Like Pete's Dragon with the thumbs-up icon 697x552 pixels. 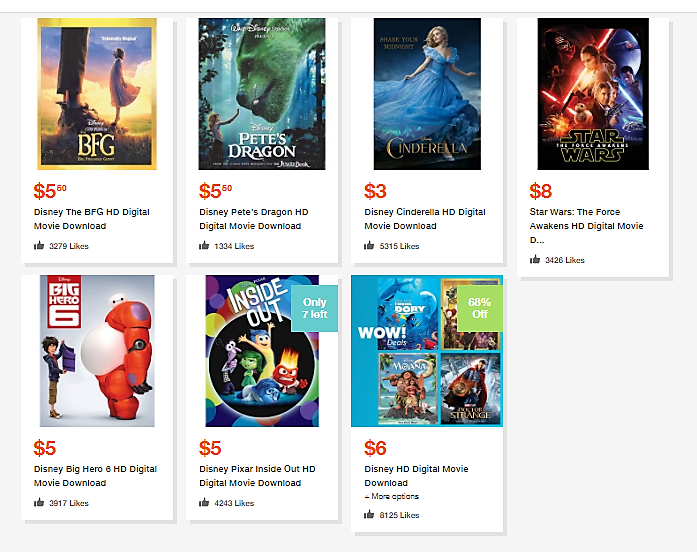pos(204,245)
